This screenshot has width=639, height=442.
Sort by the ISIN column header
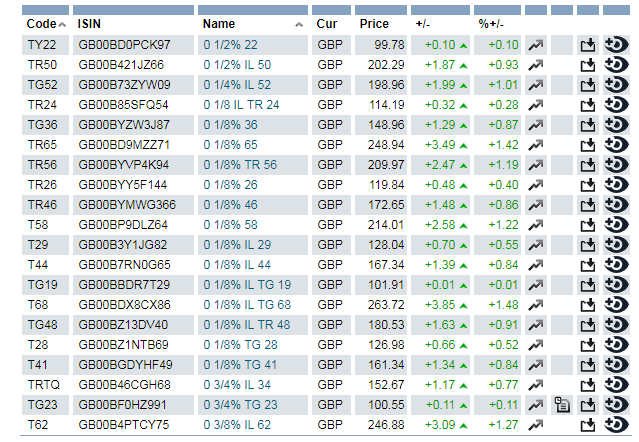click(x=91, y=23)
